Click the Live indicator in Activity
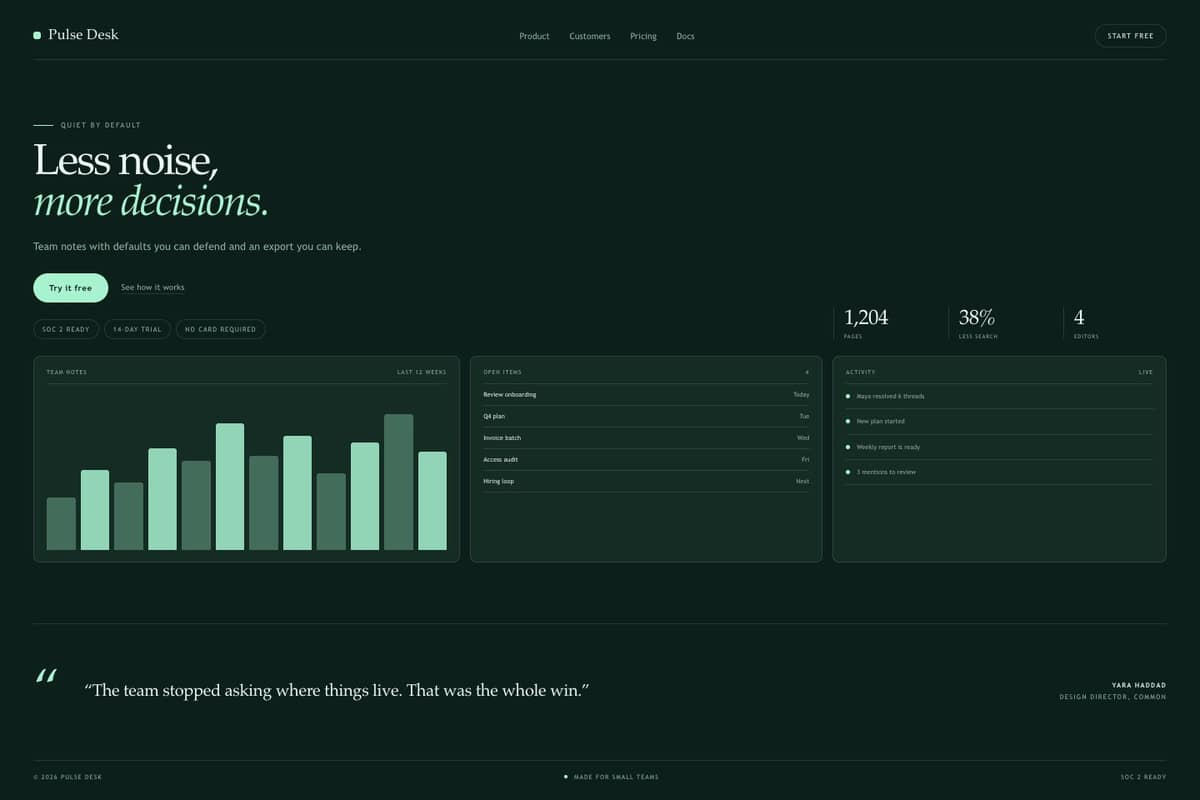This screenshot has height=800, width=1200. (x=1146, y=372)
